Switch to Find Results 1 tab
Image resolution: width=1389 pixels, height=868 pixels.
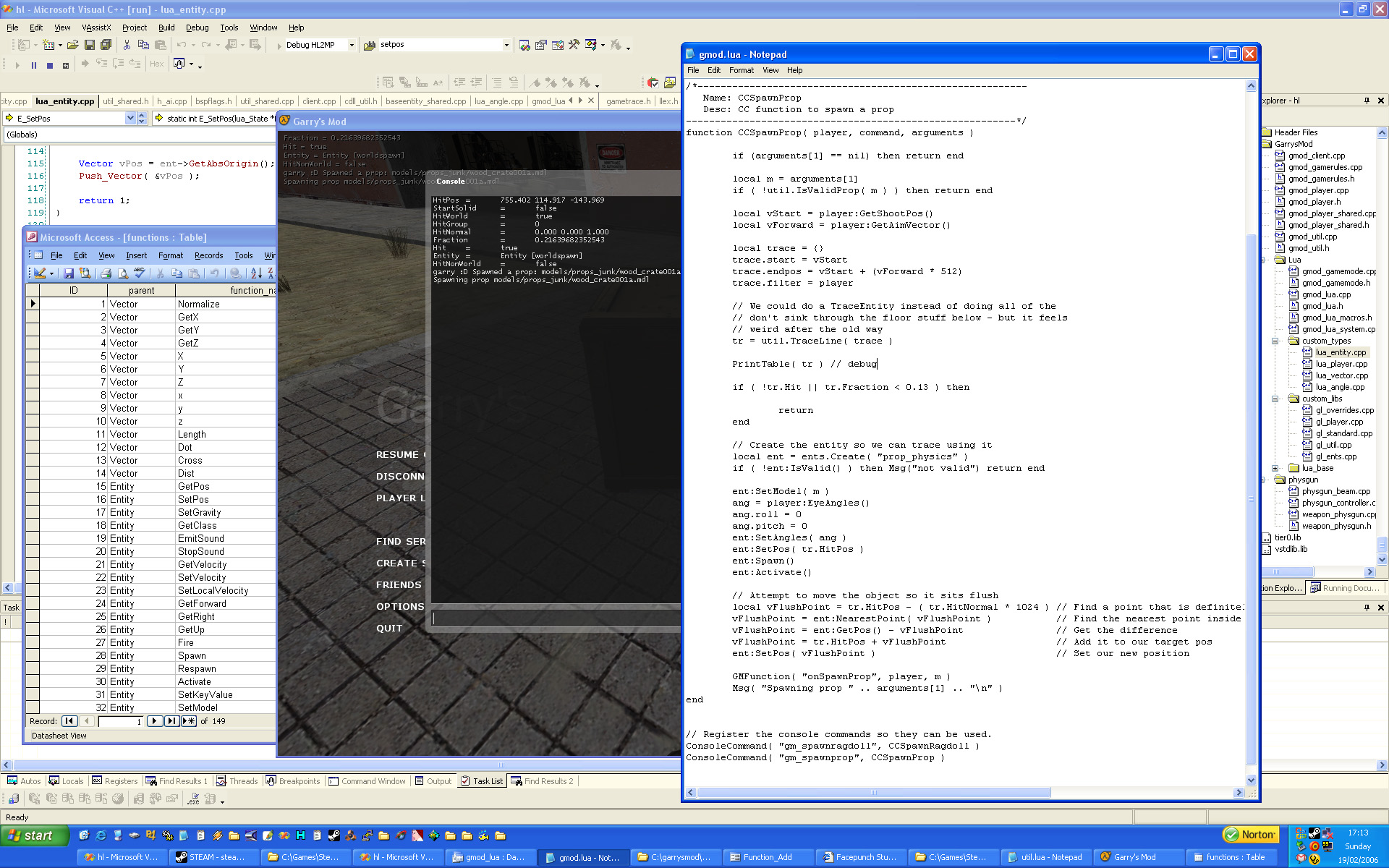pyautogui.click(x=176, y=781)
